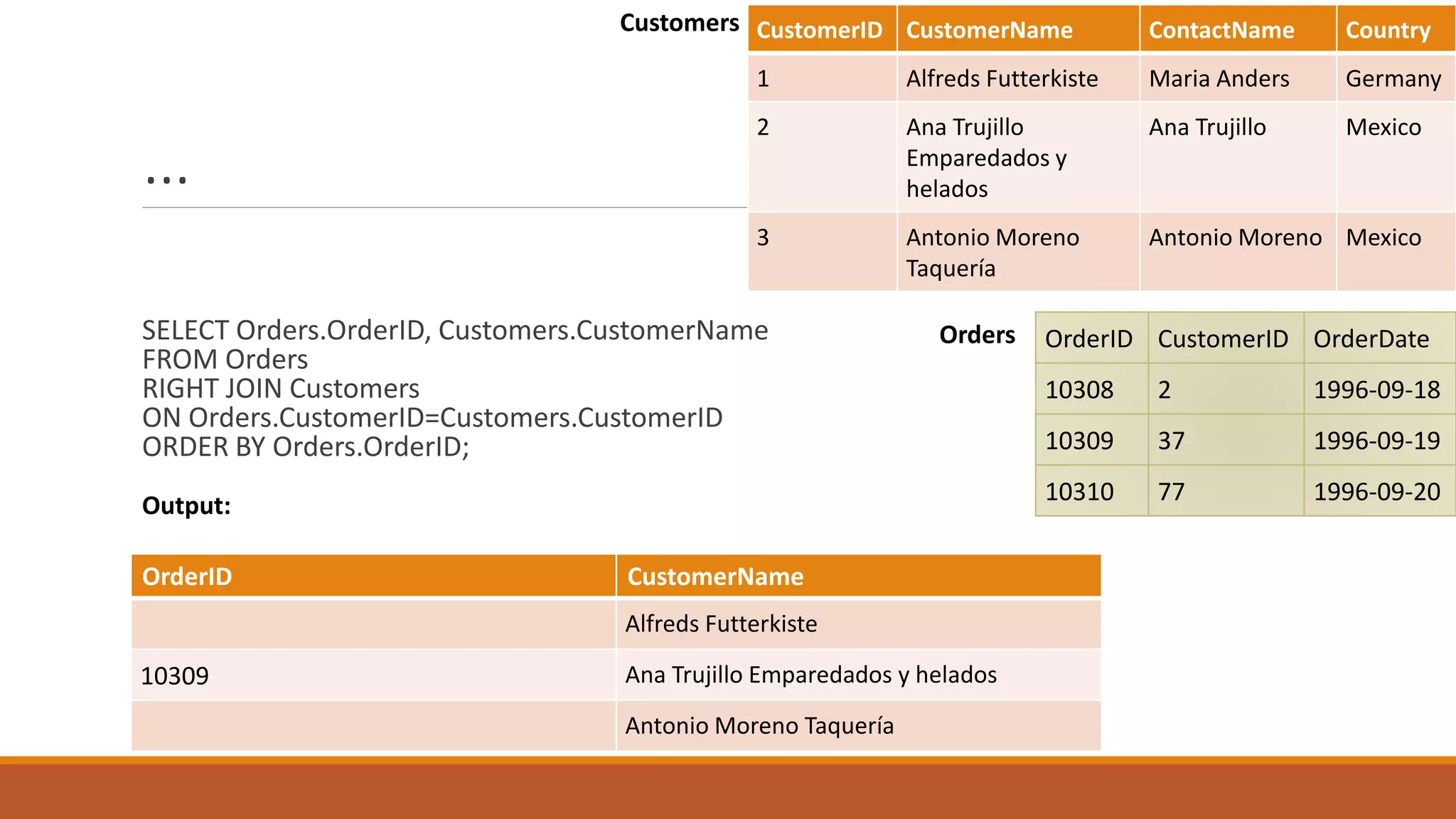Select the Antonio Moreno Taquería cell in Customers table
Image resolution: width=1456 pixels, height=819 pixels.
coord(1018,252)
